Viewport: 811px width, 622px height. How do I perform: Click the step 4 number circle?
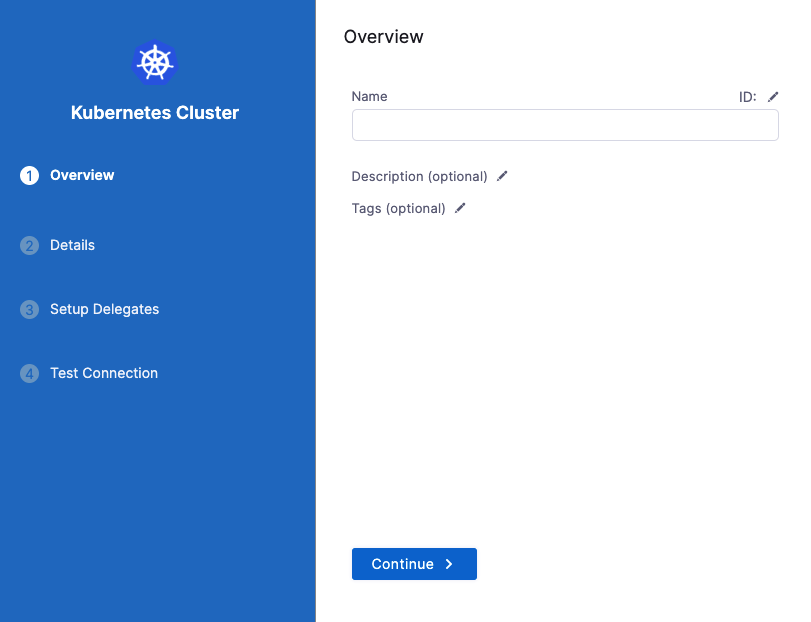pos(29,374)
